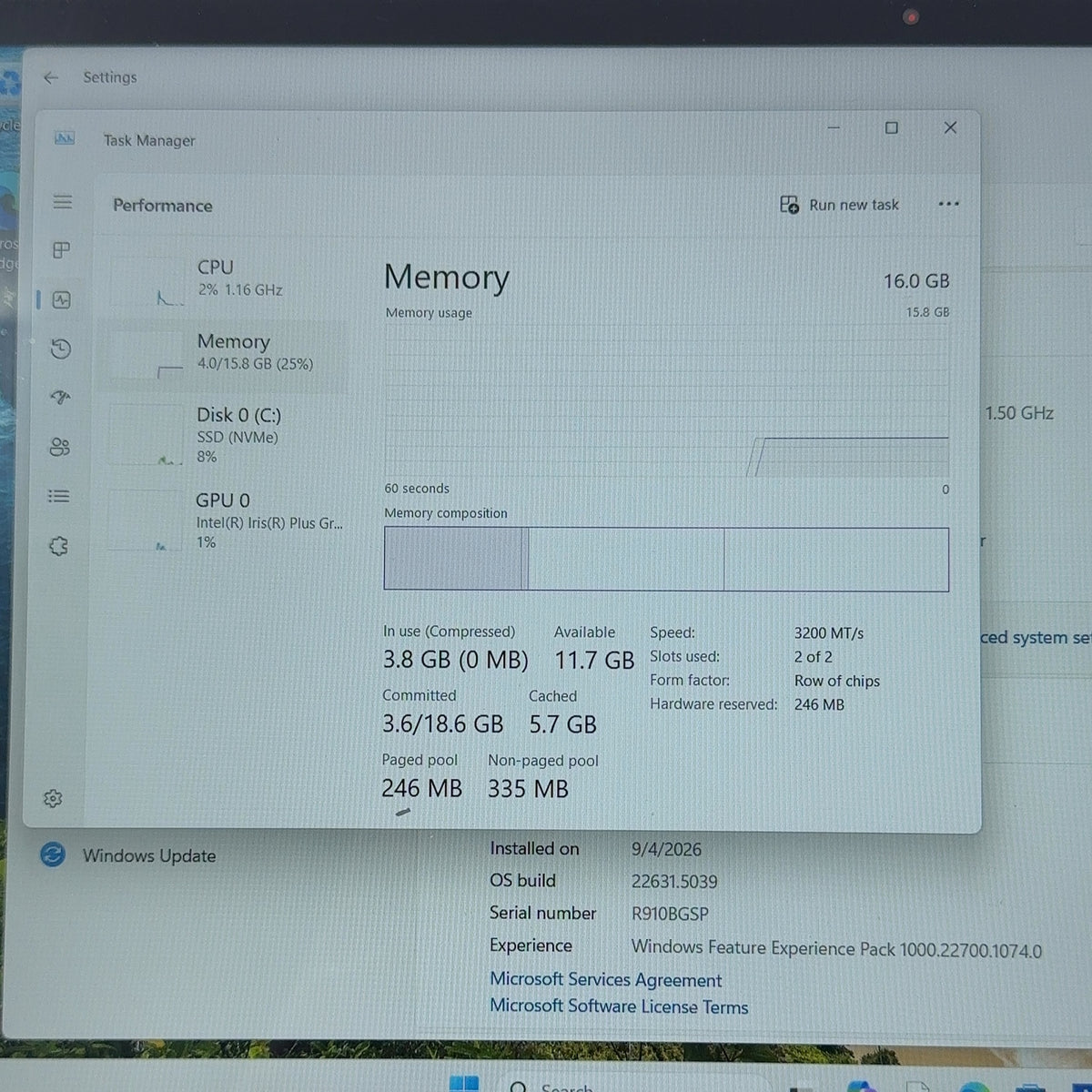The width and height of the screenshot is (1092, 1092).
Task: Click the GPU 0 mini graph thumbnail
Action: coord(146,521)
